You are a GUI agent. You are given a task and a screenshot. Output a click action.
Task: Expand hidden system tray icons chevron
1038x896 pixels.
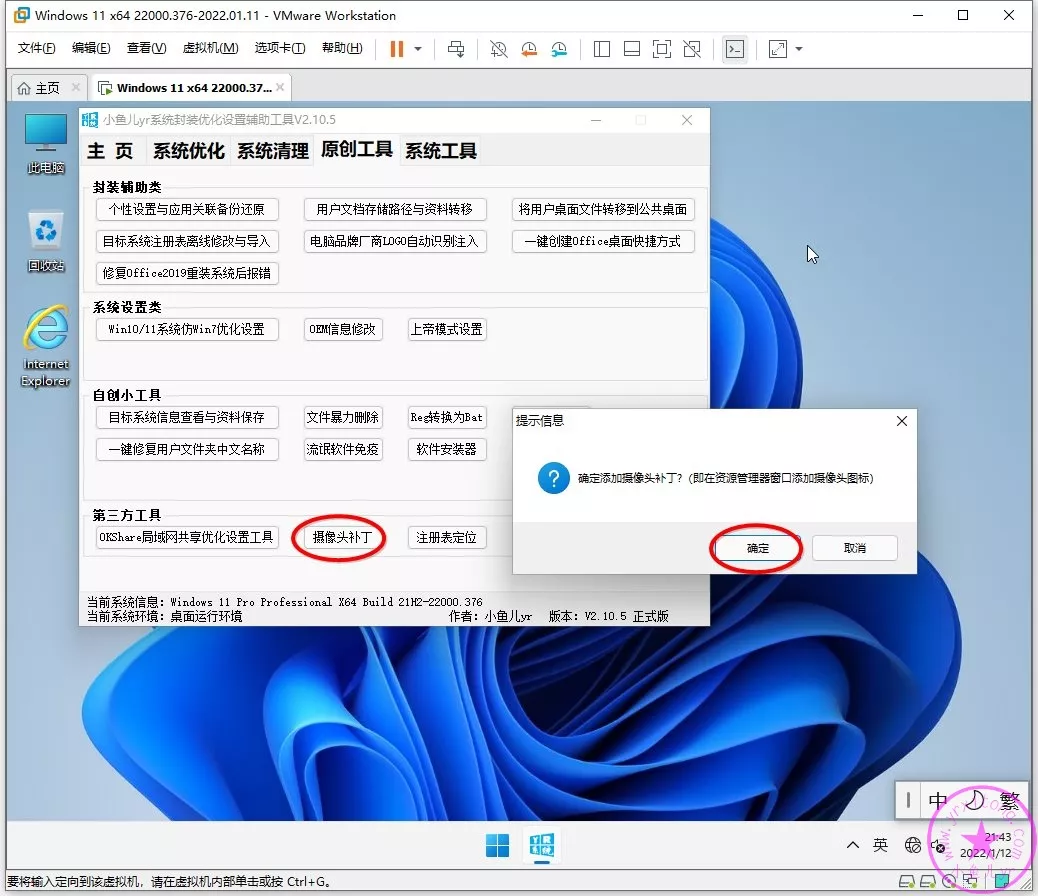852,845
